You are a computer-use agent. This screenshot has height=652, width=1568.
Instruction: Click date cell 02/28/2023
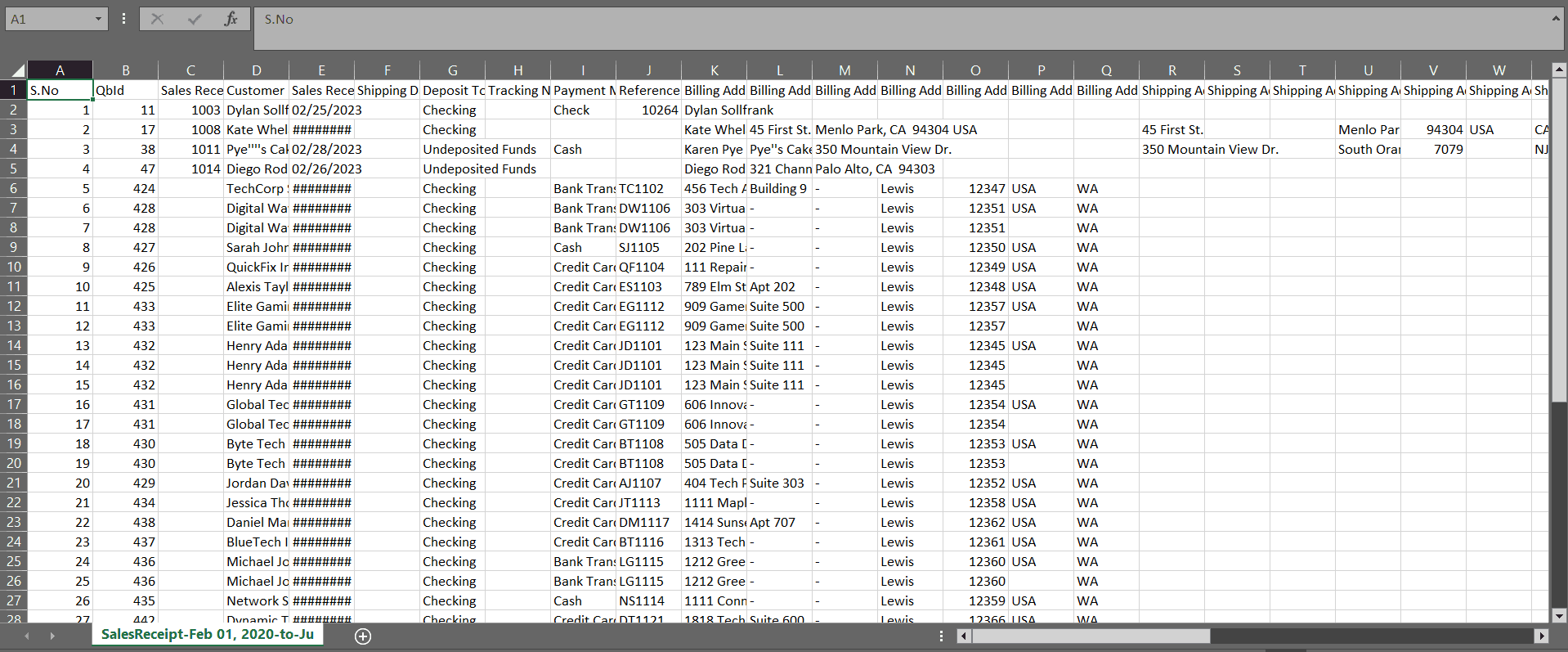pyautogui.click(x=321, y=149)
